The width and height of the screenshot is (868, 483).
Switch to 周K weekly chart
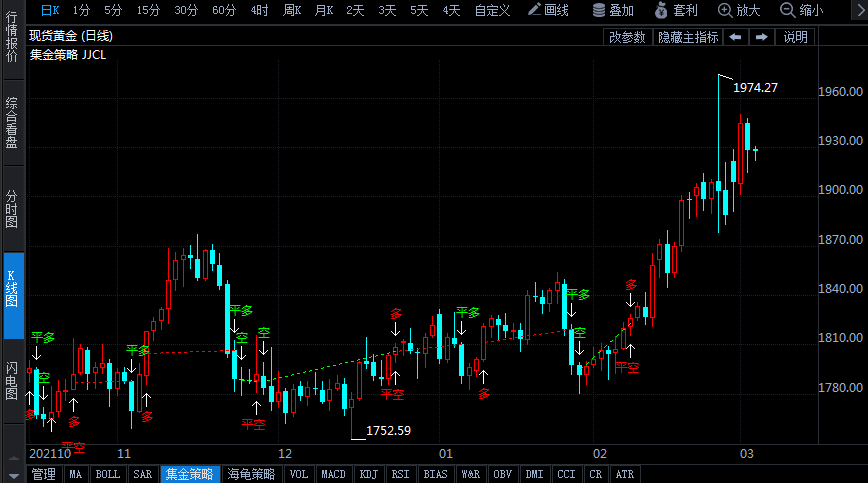click(292, 10)
